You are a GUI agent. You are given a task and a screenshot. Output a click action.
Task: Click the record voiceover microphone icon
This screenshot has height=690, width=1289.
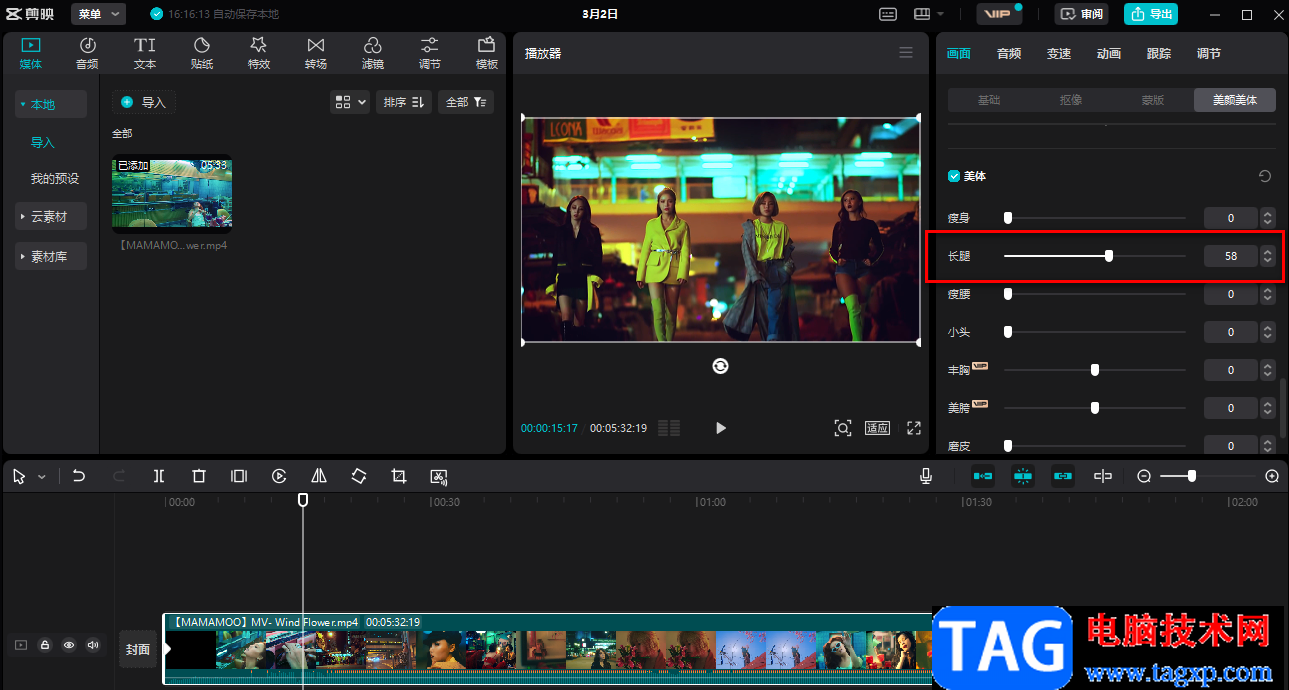coord(927,477)
